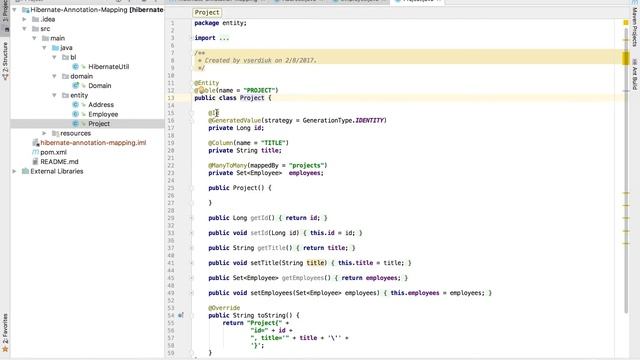
Task: Click the "PROJECT" string in the code
Action: coord(259,90)
